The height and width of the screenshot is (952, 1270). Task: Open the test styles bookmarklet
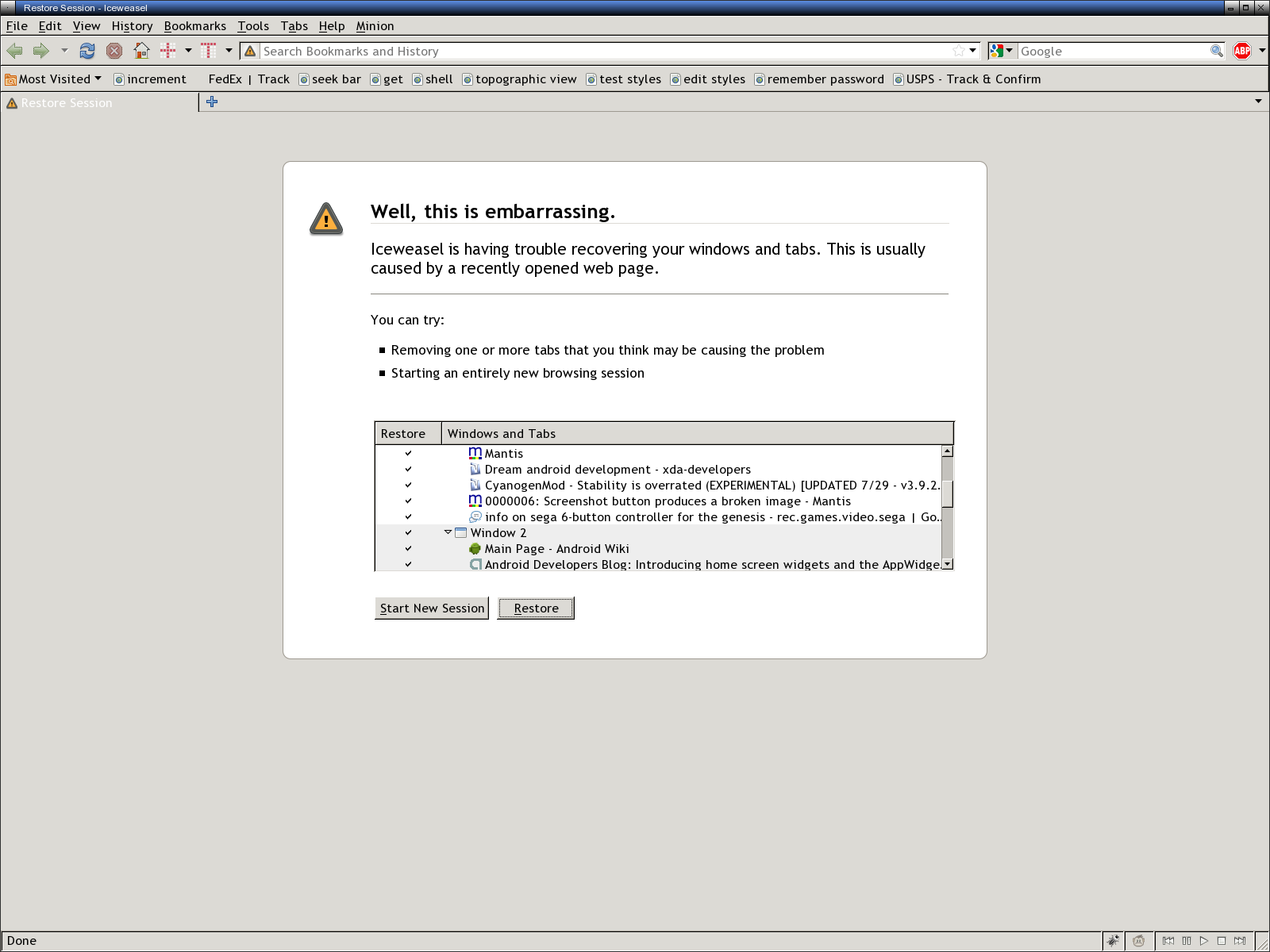624,79
